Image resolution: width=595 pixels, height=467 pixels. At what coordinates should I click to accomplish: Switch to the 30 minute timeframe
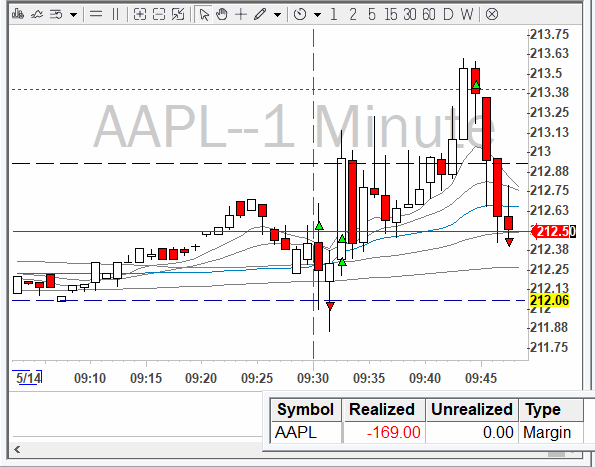tap(409, 14)
